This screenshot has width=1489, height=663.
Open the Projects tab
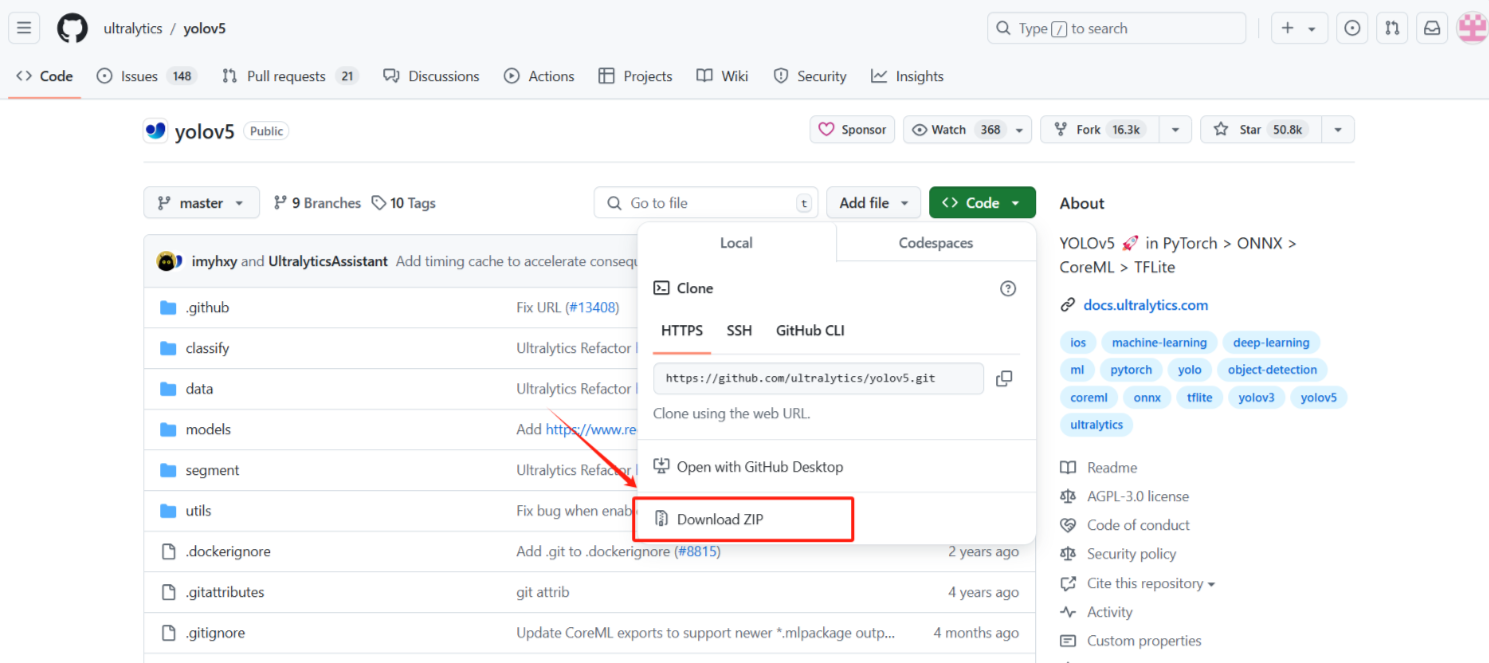[x=635, y=76]
